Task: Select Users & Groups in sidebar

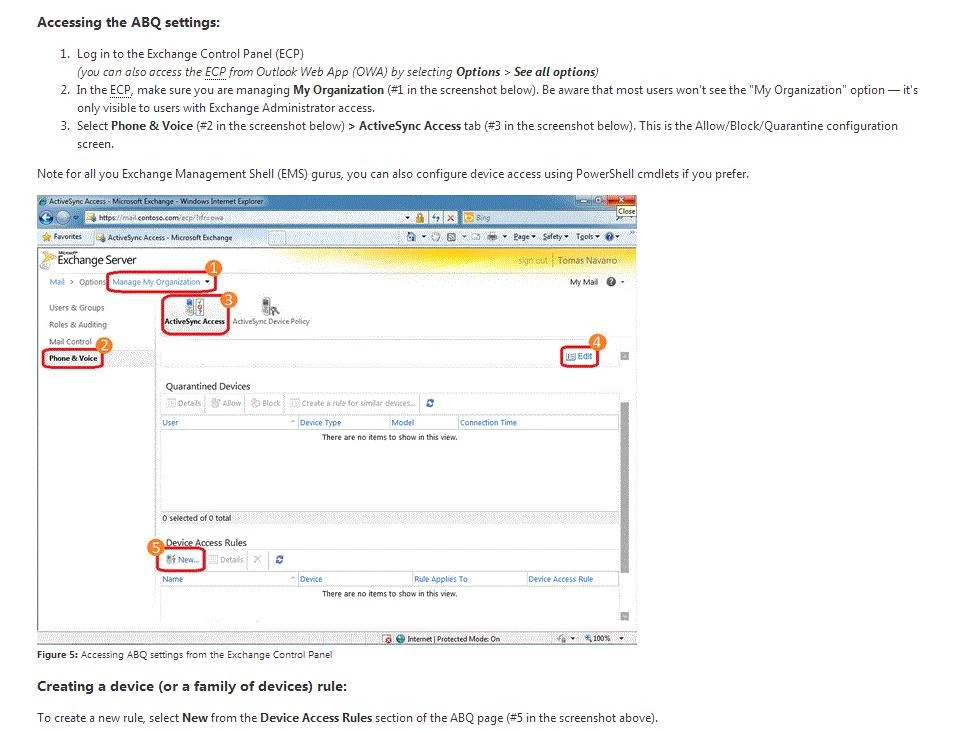Action: click(77, 307)
